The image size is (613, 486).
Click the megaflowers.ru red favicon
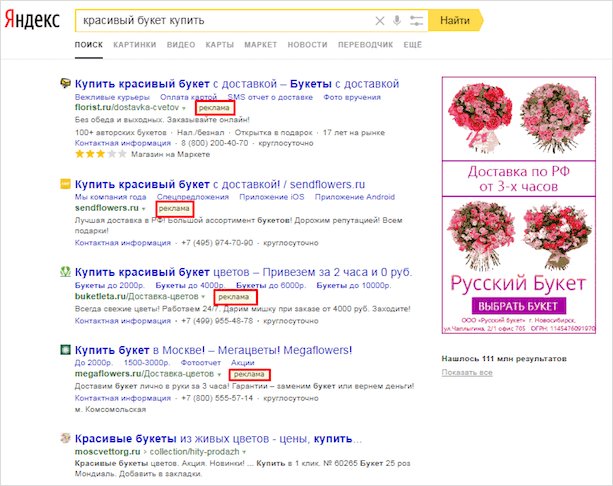tap(65, 350)
